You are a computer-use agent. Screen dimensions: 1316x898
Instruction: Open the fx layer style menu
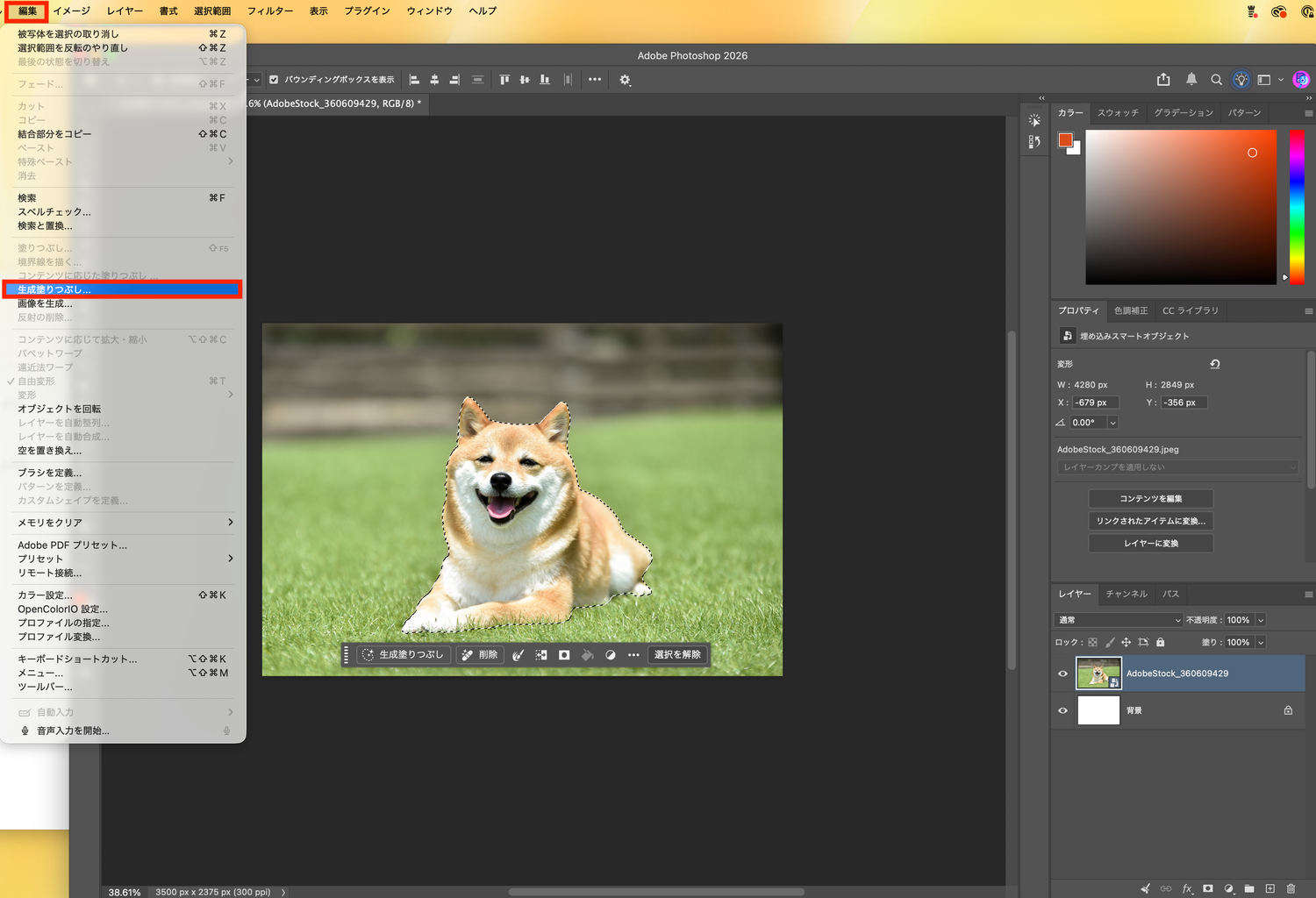point(1187,888)
